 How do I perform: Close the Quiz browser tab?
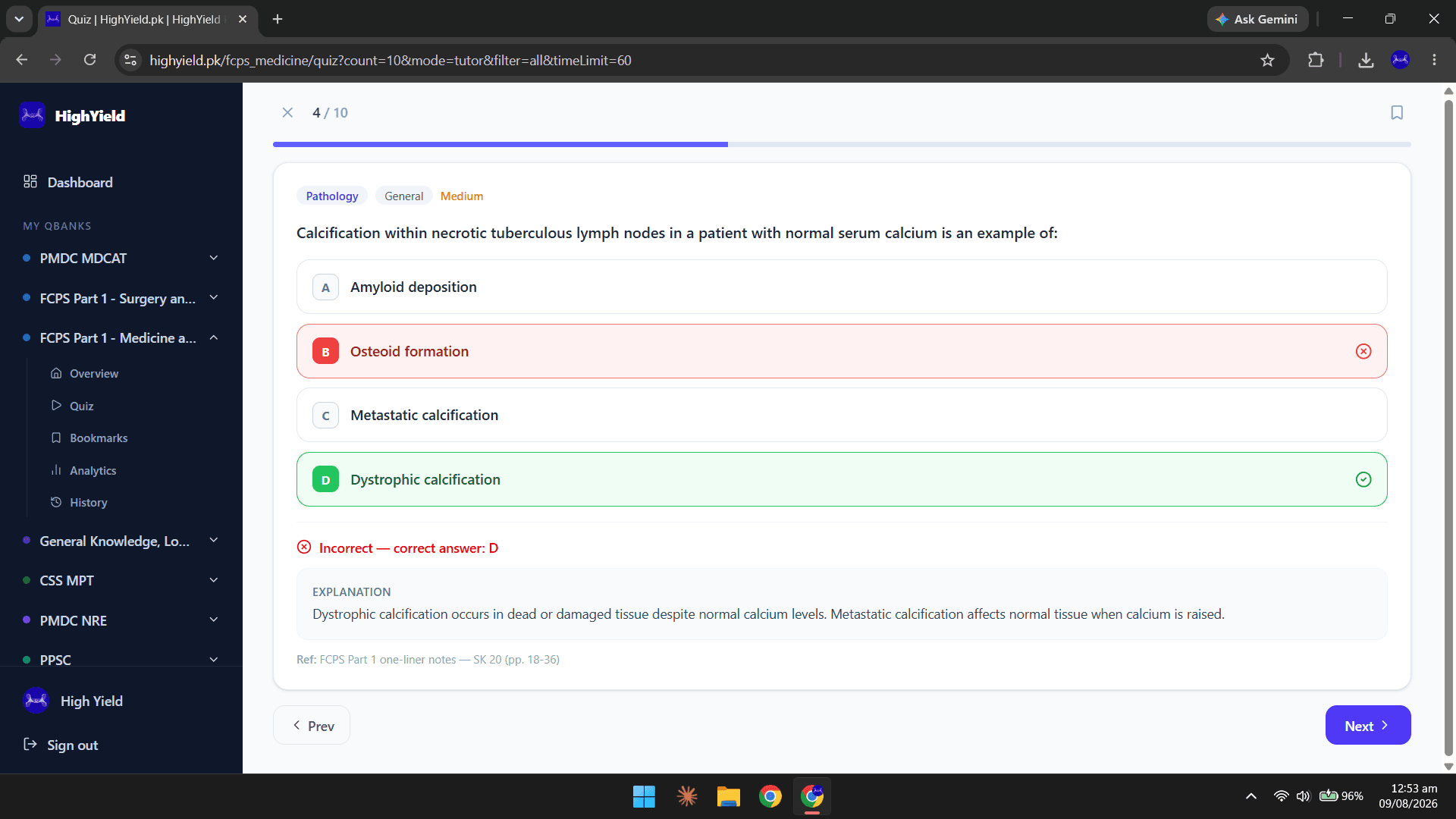pyautogui.click(x=243, y=19)
